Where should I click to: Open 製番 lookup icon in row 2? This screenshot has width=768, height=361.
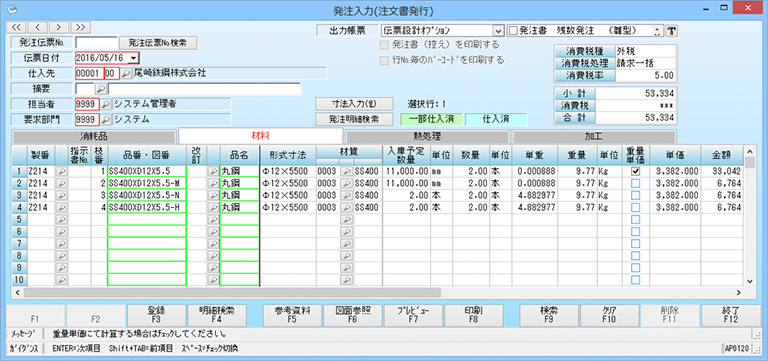click(x=62, y=183)
